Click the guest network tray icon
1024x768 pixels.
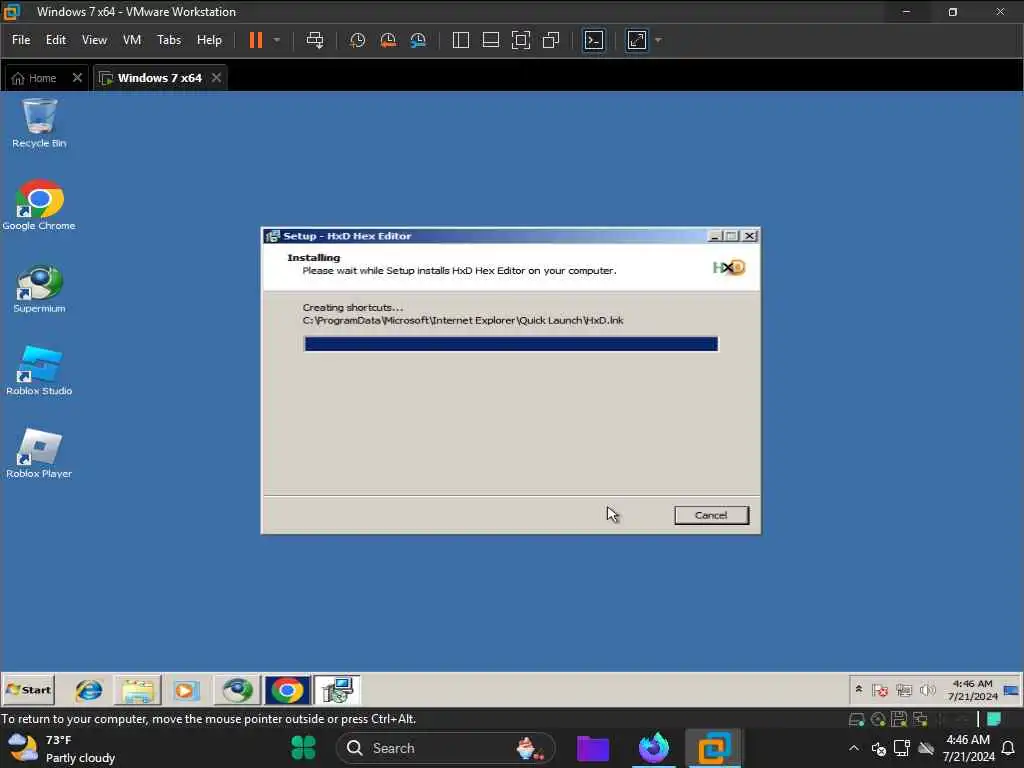904,690
